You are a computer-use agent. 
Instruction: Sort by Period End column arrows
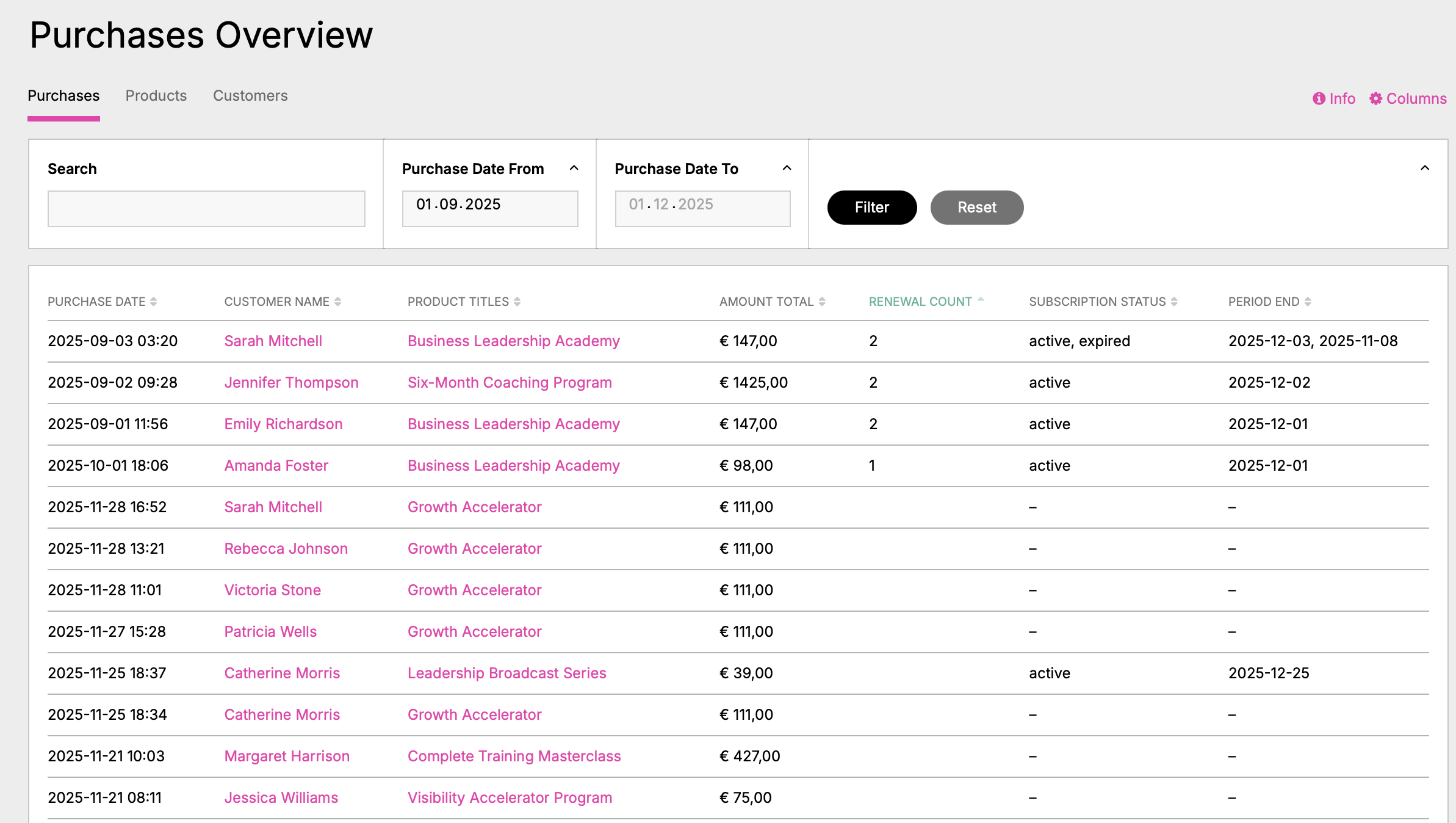pos(1308,302)
